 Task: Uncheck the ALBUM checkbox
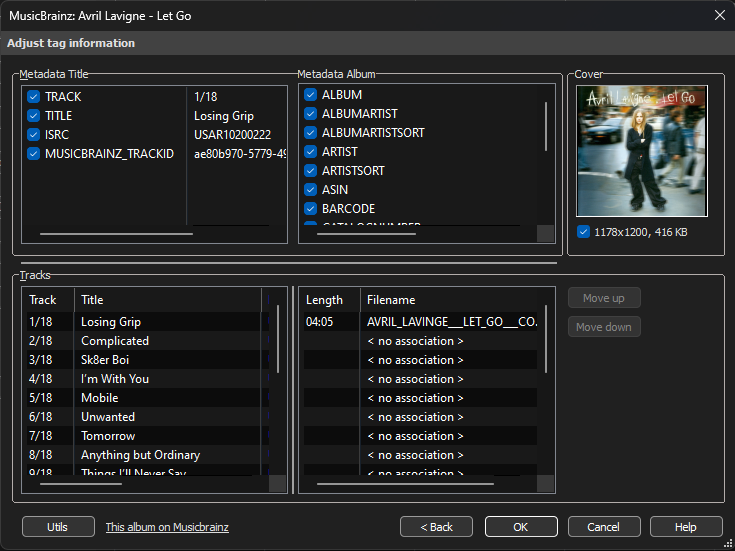pyautogui.click(x=310, y=95)
